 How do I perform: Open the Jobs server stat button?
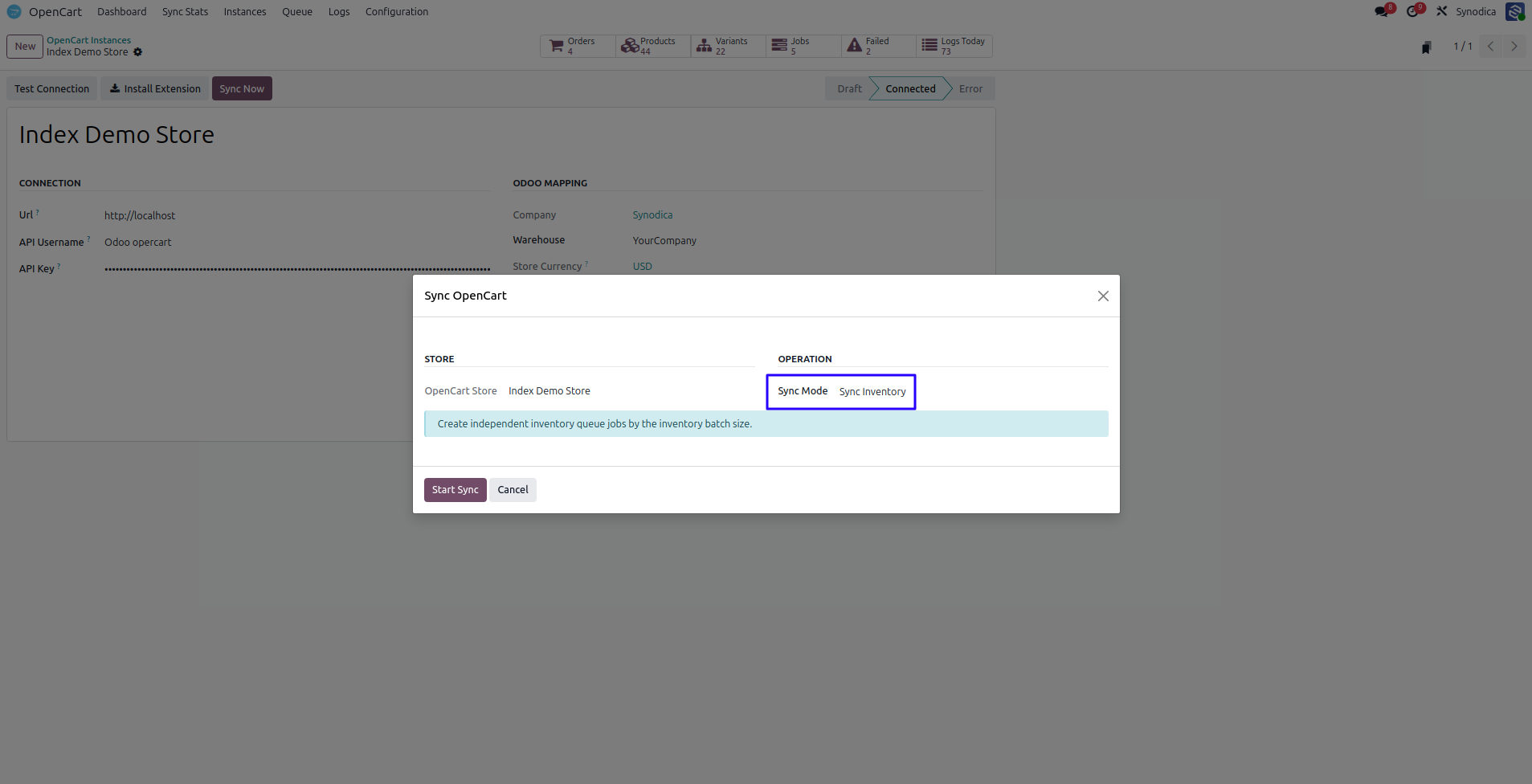pos(803,46)
